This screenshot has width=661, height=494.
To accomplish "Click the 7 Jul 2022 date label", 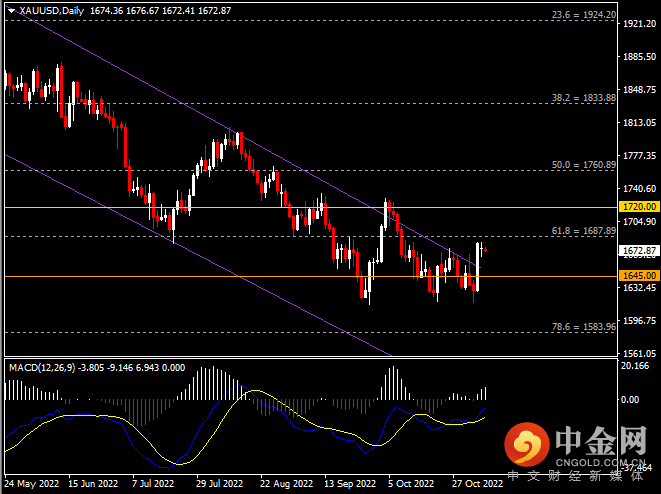I will [x=153, y=483].
